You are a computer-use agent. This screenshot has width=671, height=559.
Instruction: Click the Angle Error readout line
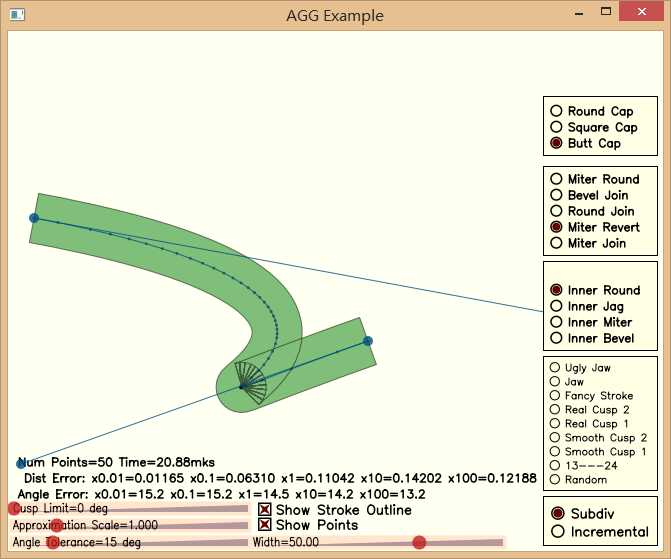222,494
